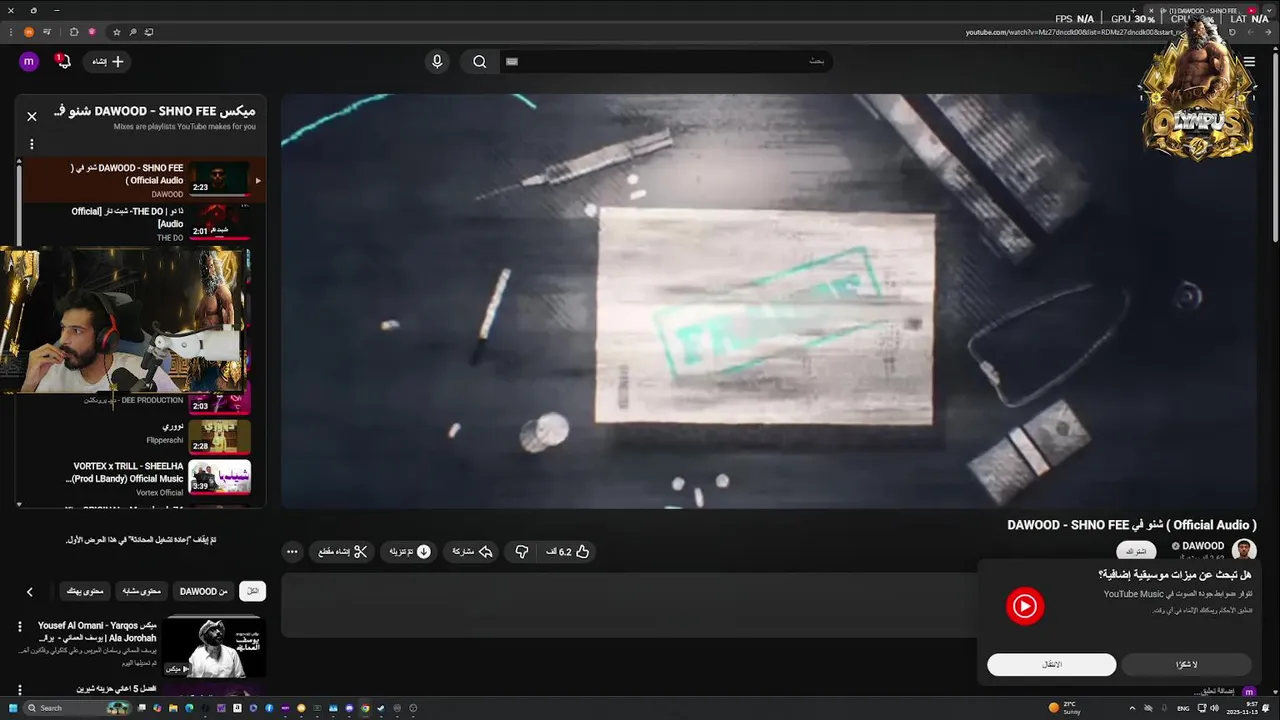Select the 'All' filter chip
1280x720 pixels.
(253, 591)
